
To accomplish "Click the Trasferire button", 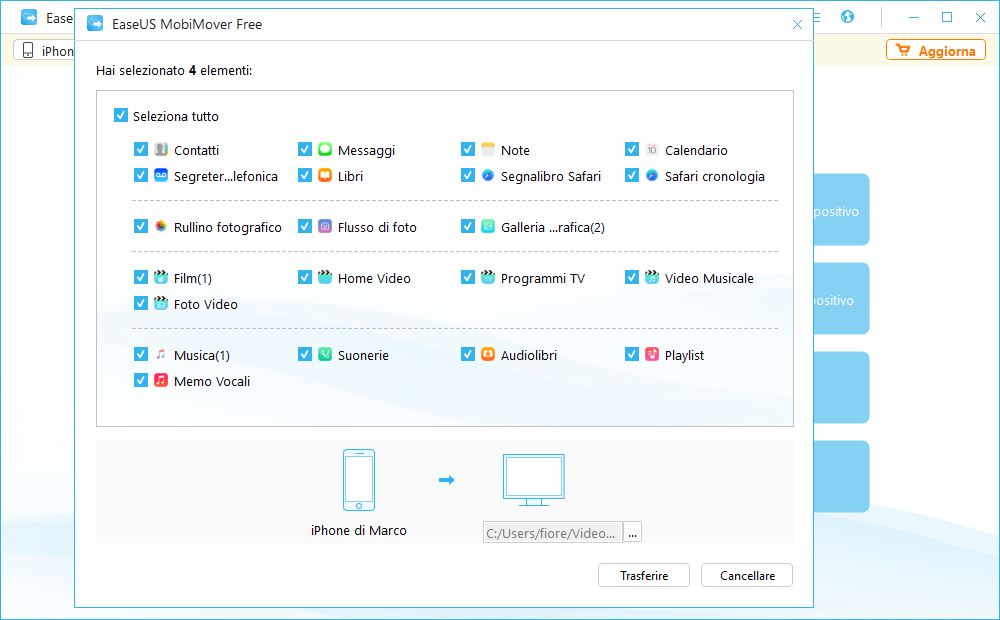I will click(643, 575).
